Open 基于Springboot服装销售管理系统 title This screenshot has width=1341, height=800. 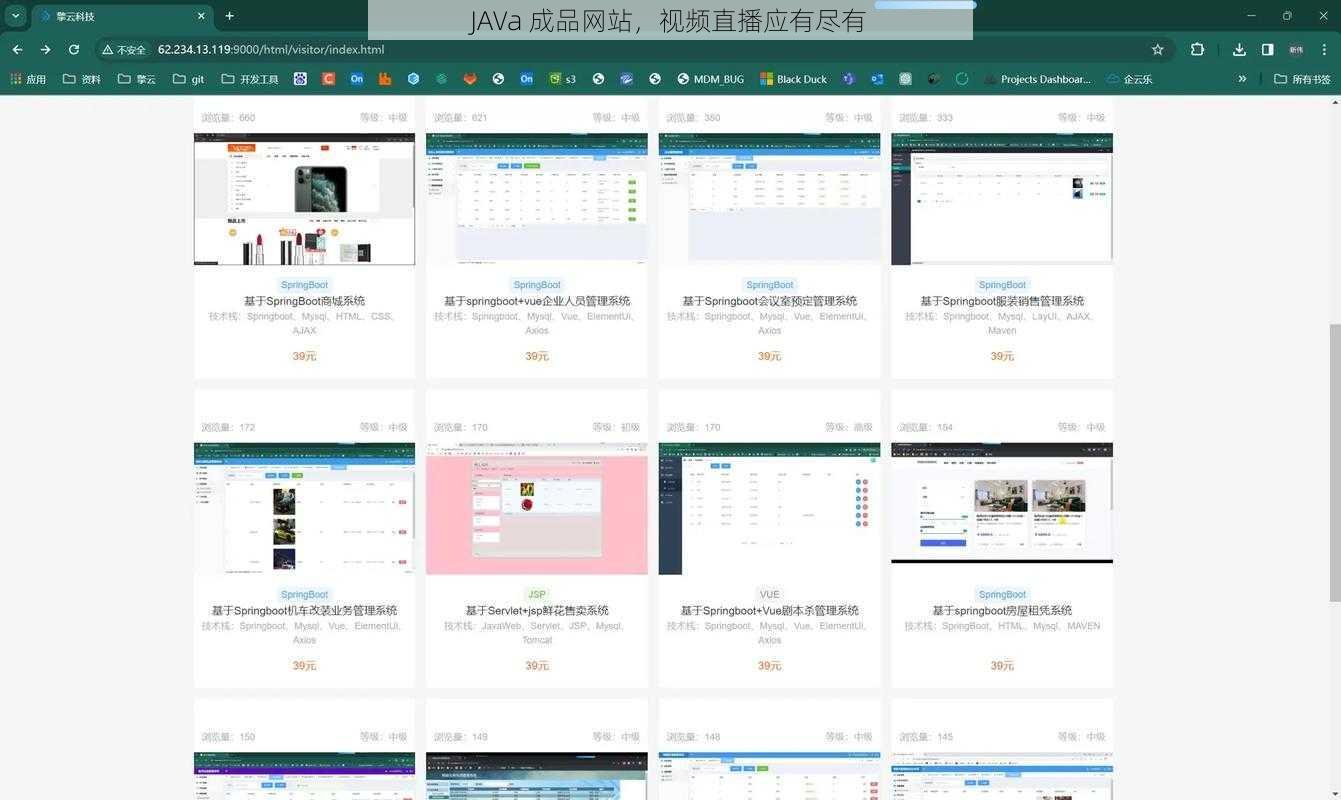click(x=1002, y=301)
